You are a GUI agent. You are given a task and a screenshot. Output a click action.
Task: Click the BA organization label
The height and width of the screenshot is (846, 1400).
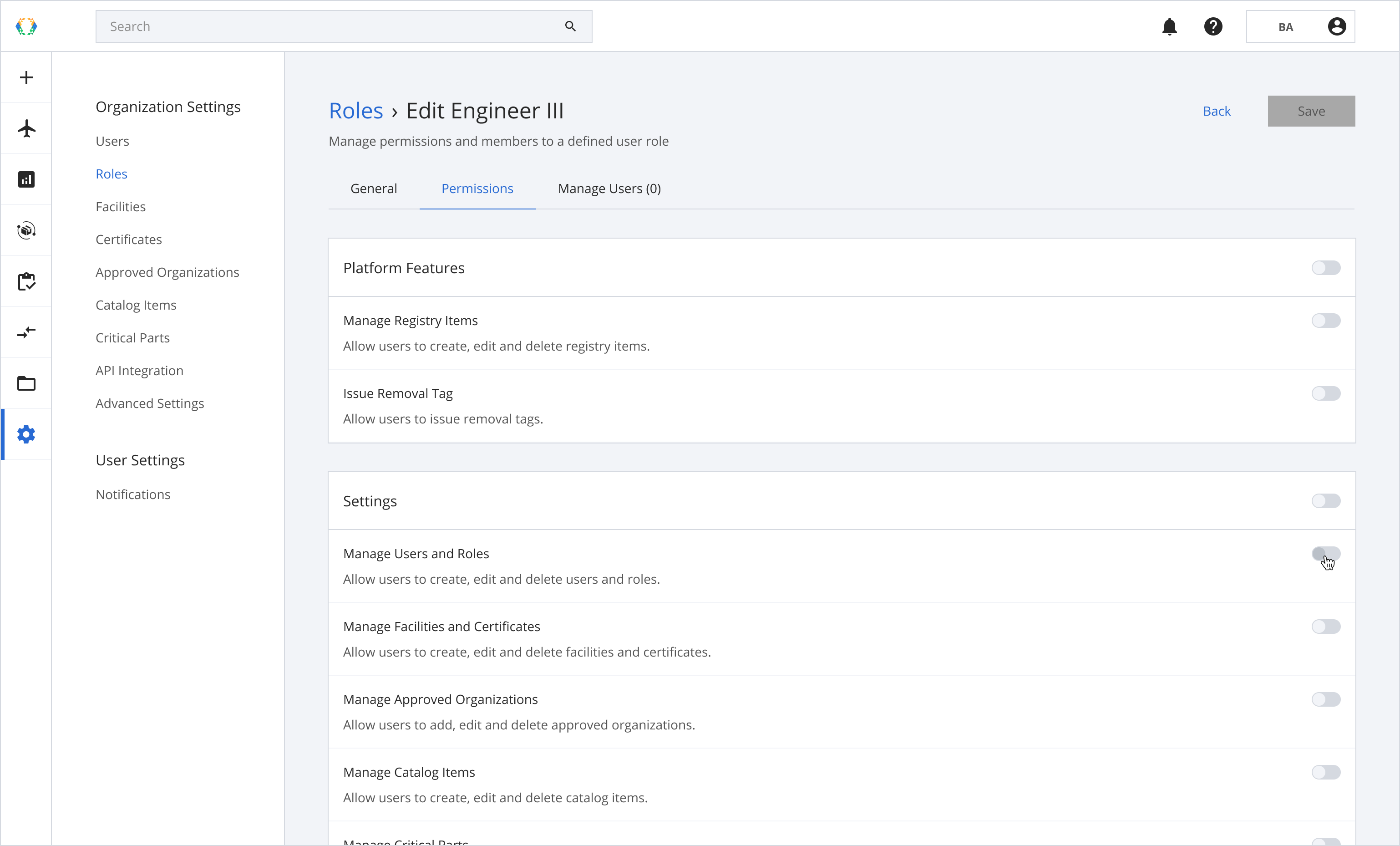coord(1285,27)
